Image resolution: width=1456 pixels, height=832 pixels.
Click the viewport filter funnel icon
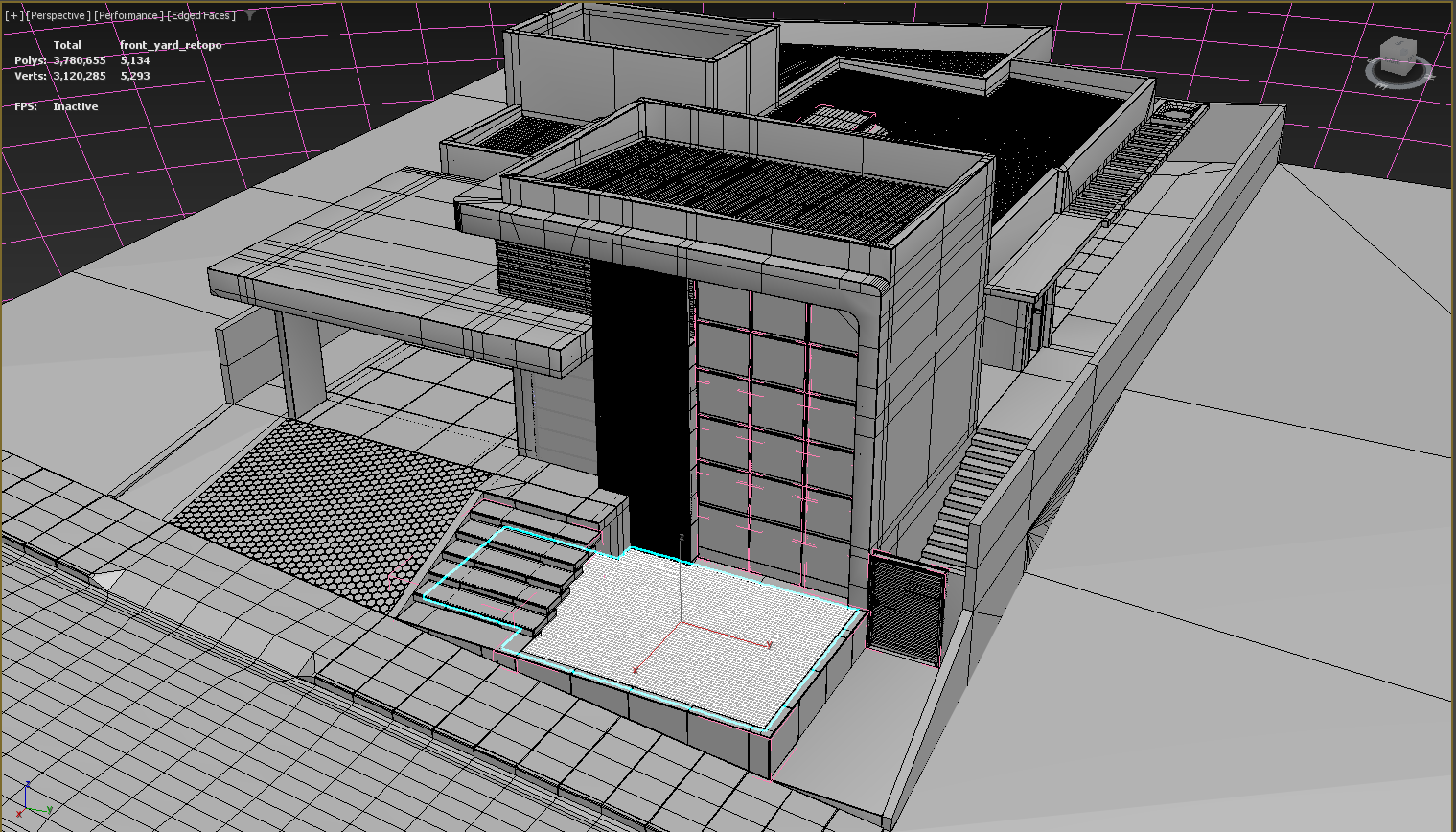[250, 15]
